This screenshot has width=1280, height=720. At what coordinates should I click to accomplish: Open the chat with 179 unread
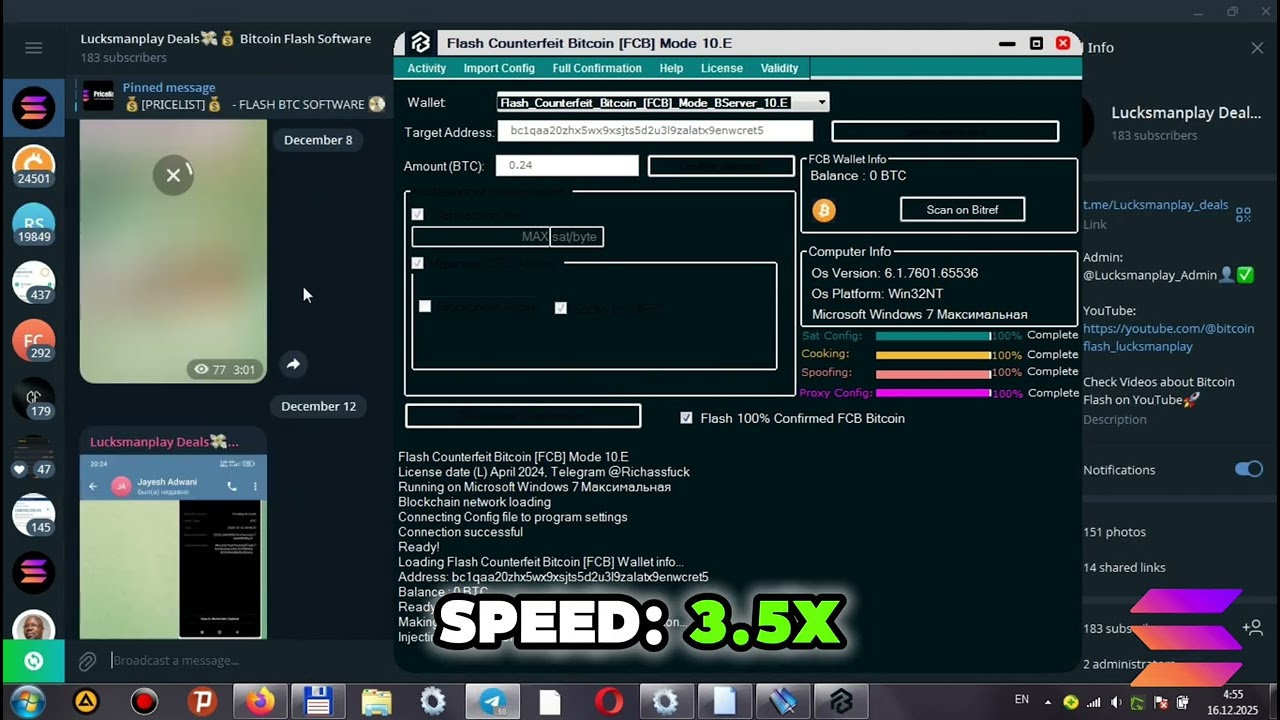[33, 398]
